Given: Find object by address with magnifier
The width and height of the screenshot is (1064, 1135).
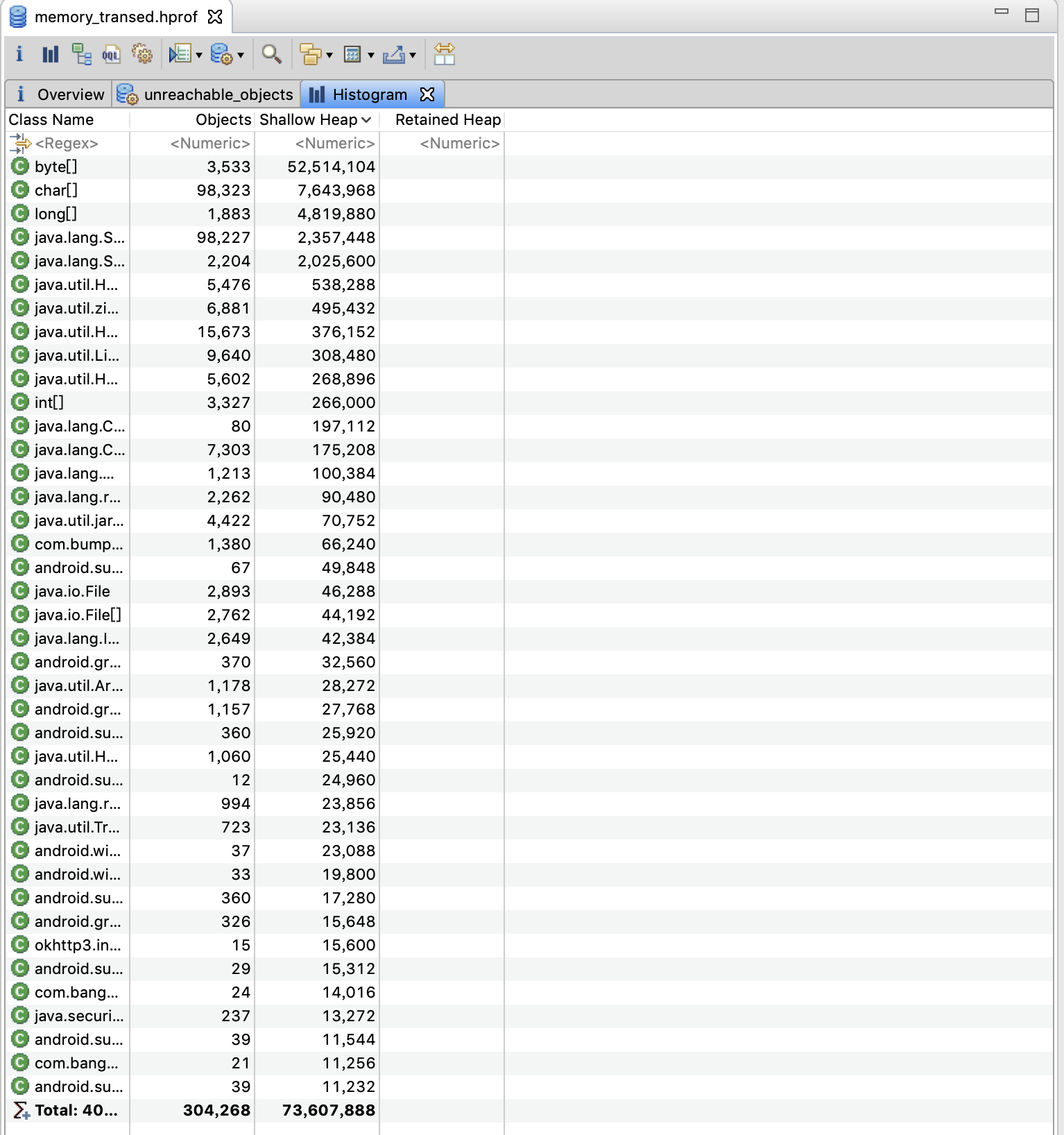Looking at the screenshot, I should tap(271, 54).
